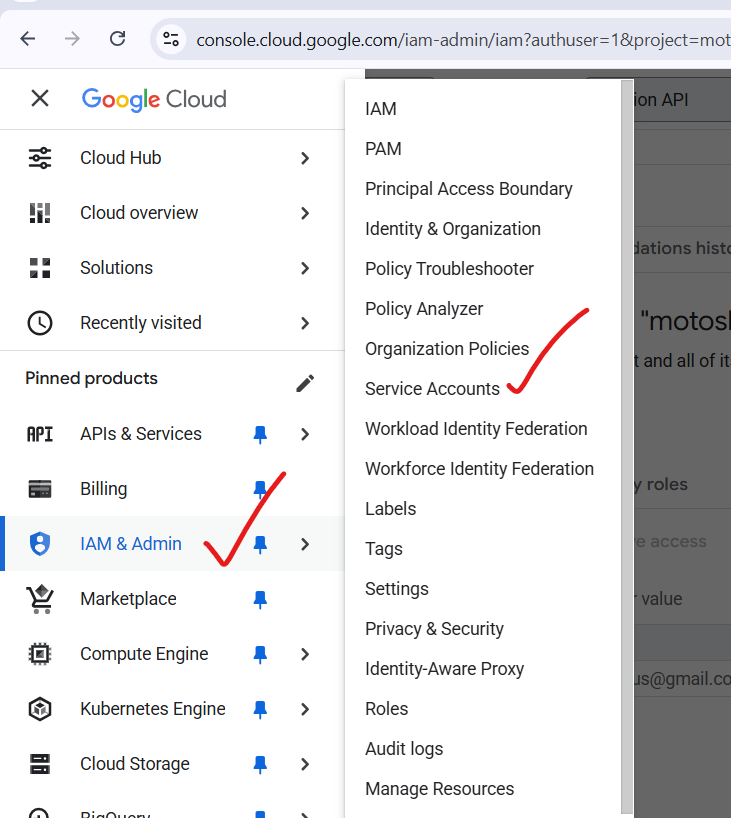The height and width of the screenshot is (818, 731).
Task: Click the Solutions grid icon
Action: [40, 268]
